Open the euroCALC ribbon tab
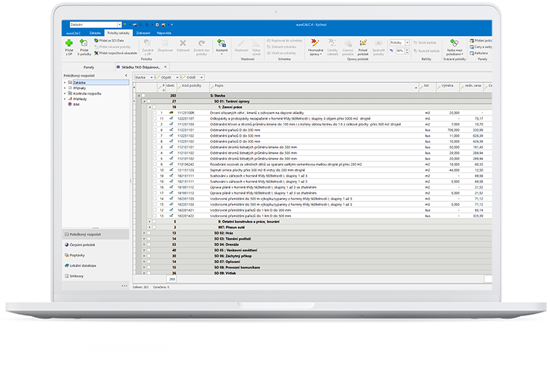 [x=73, y=33]
